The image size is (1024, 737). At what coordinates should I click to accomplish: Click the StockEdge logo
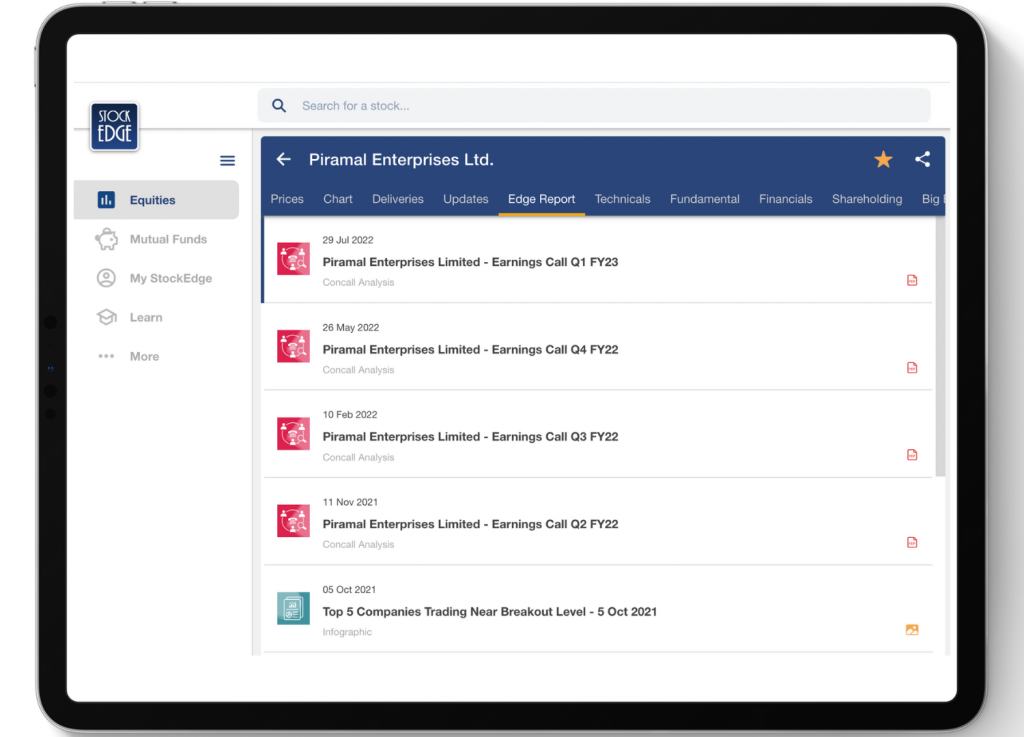point(114,127)
